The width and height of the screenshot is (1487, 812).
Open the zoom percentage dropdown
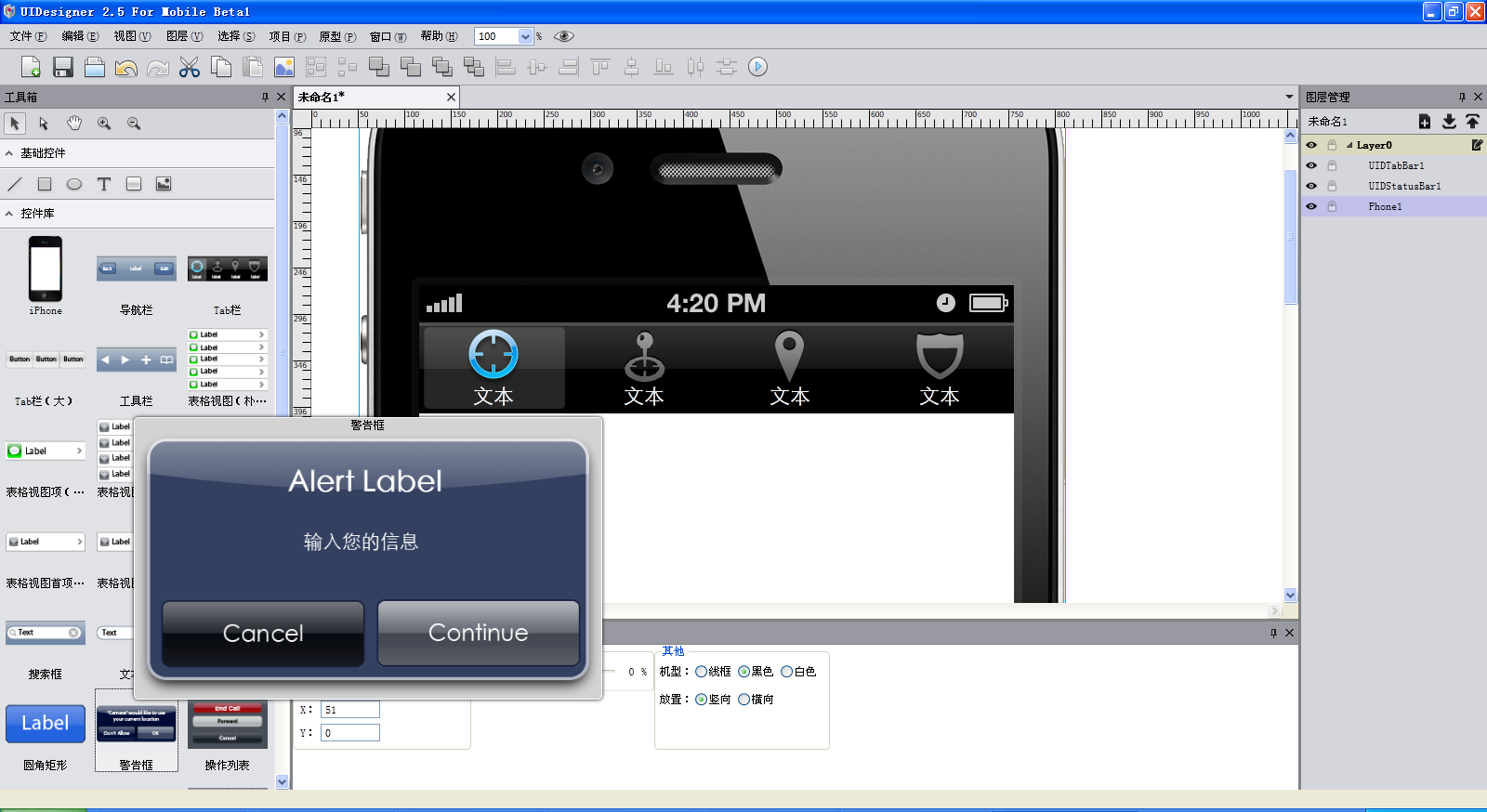(525, 36)
